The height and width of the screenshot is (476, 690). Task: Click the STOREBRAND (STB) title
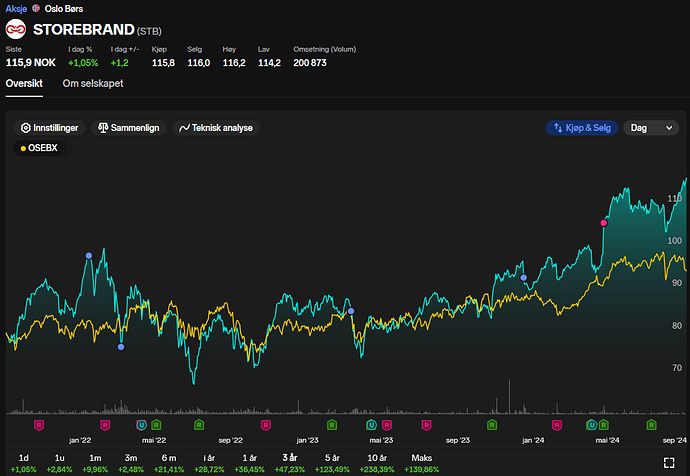point(97,30)
